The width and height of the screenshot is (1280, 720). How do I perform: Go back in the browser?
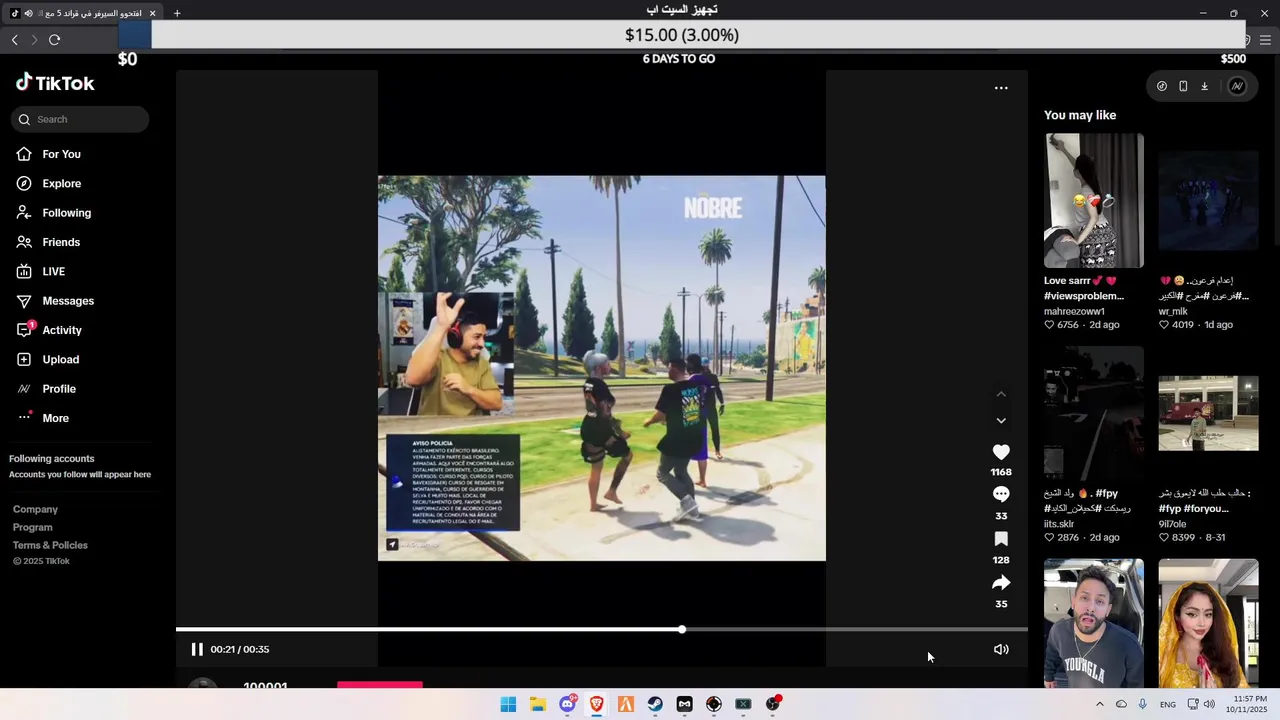pos(14,40)
